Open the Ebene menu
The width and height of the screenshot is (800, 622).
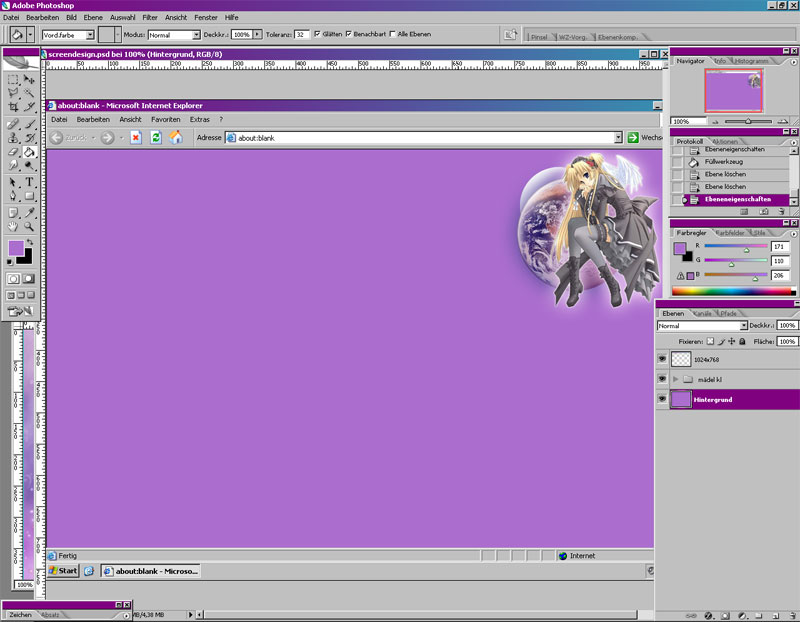tap(93, 17)
